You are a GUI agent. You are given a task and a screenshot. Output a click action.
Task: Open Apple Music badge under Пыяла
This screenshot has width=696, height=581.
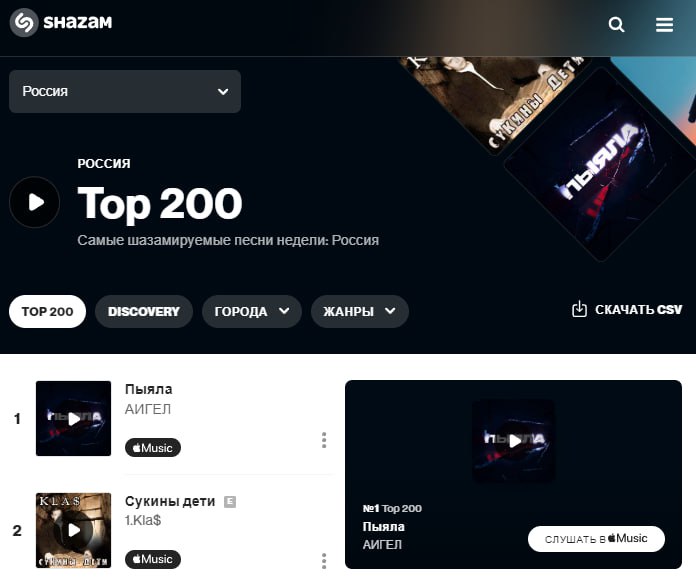[153, 447]
